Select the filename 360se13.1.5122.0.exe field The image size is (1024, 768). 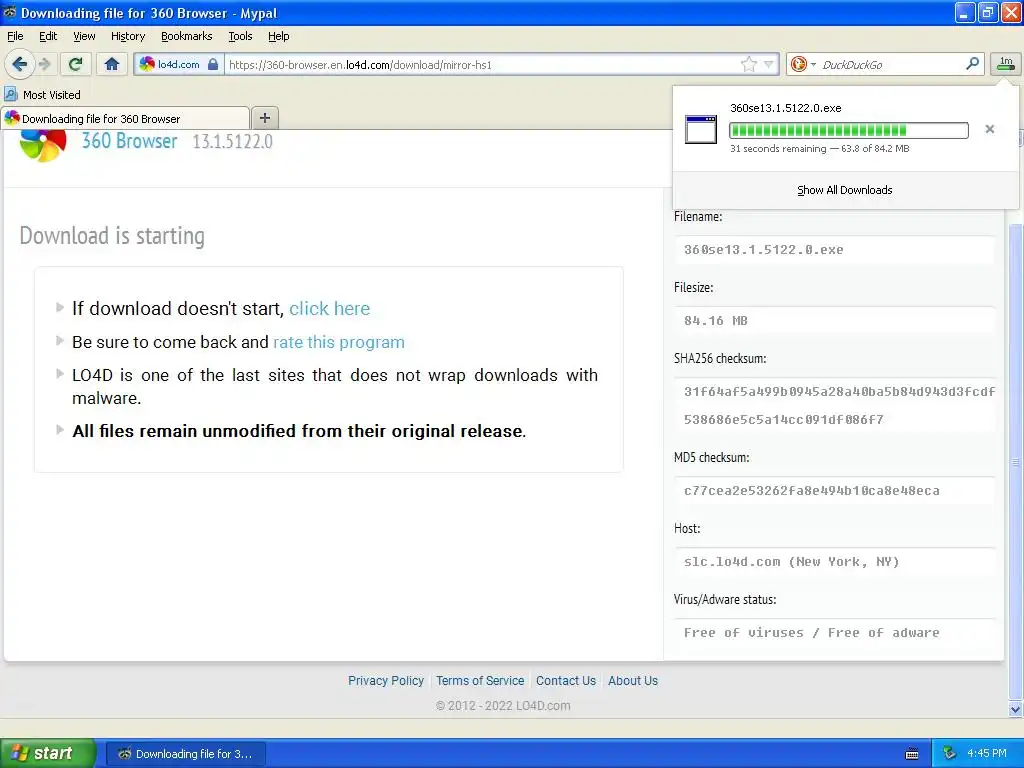835,249
